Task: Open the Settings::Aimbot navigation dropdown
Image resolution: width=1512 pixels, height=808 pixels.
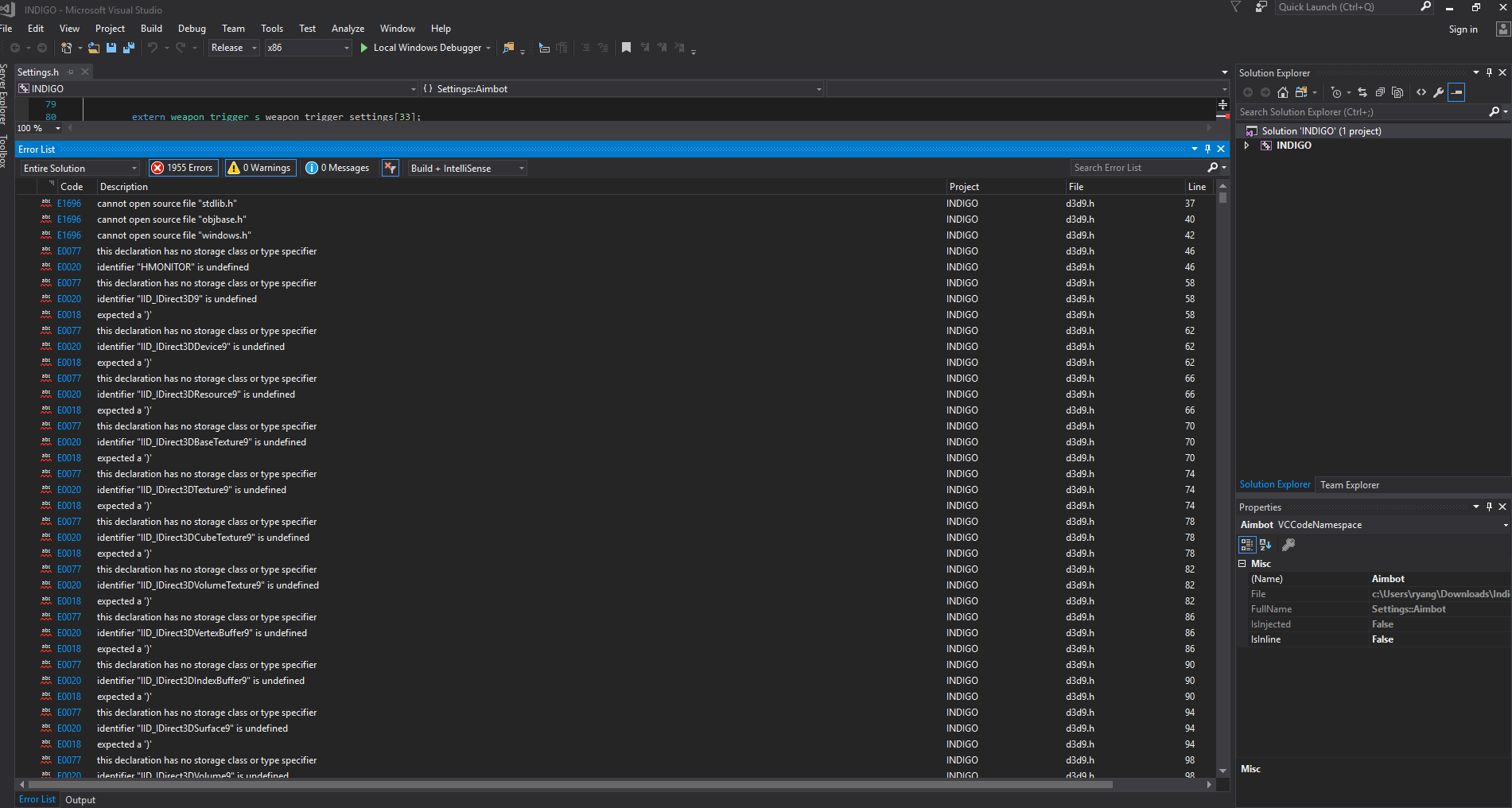Action: (x=621, y=89)
